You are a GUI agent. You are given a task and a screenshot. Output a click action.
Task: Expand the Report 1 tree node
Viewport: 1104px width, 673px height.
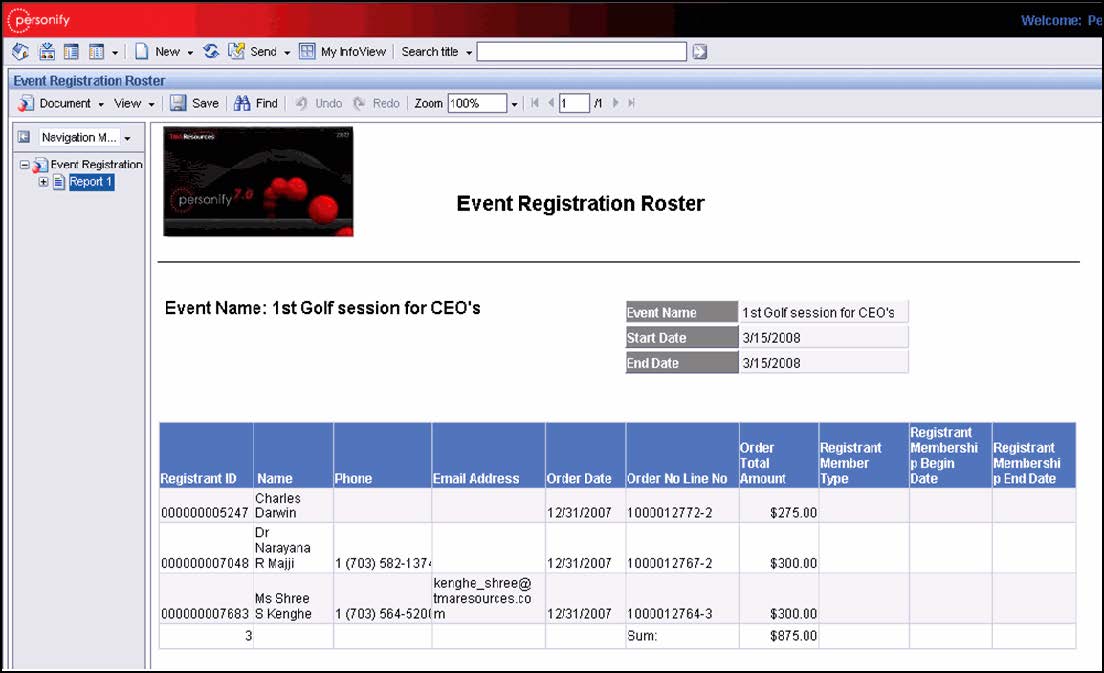click(x=43, y=182)
